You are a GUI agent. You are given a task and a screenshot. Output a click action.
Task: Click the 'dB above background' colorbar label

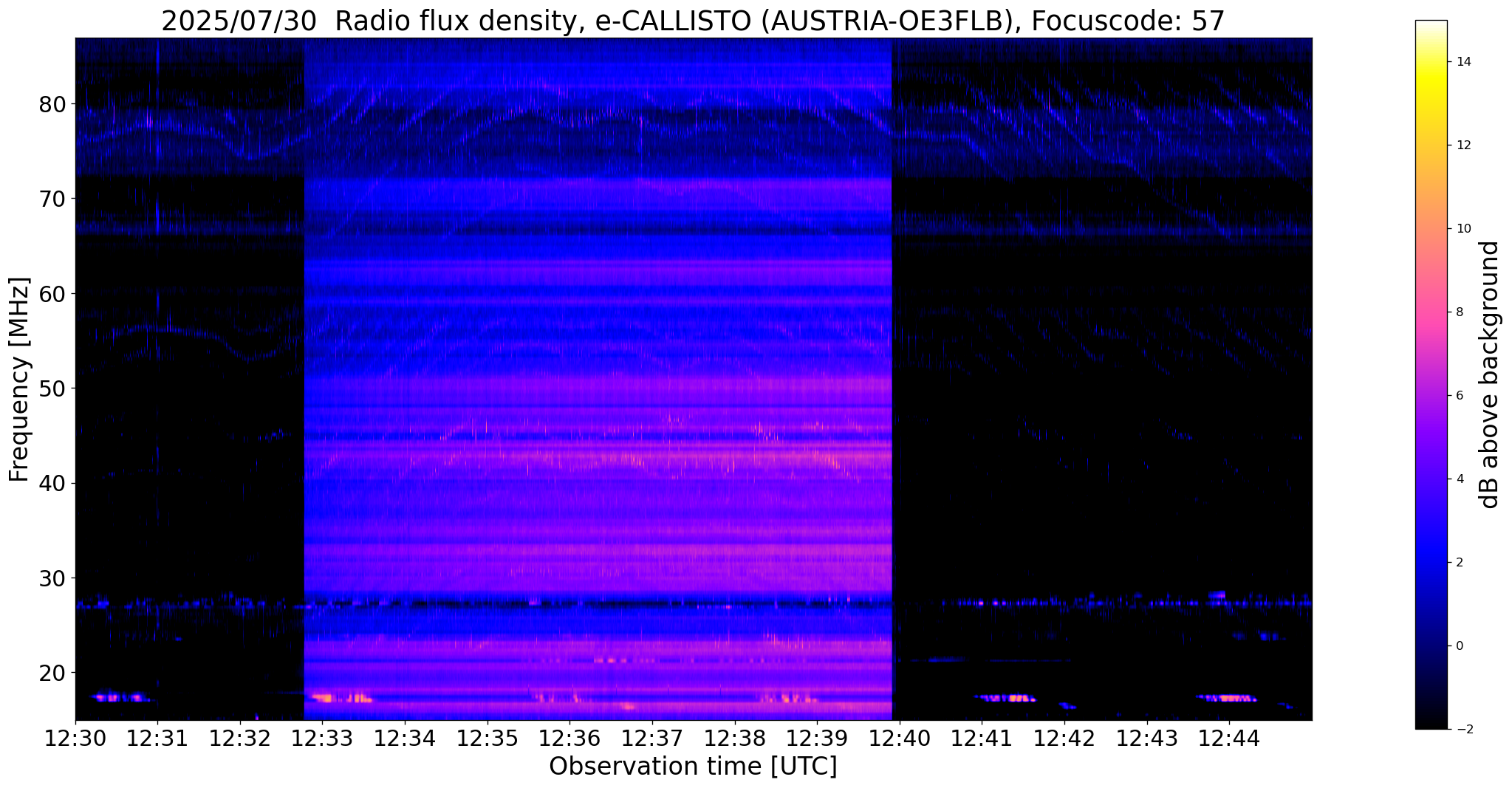(x=1490, y=374)
